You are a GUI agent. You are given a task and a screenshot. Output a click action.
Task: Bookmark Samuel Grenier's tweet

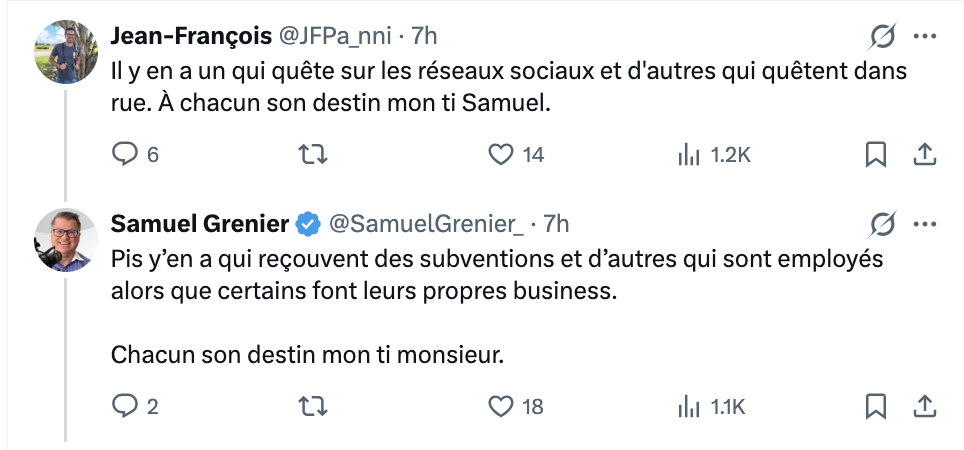pos(875,406)
